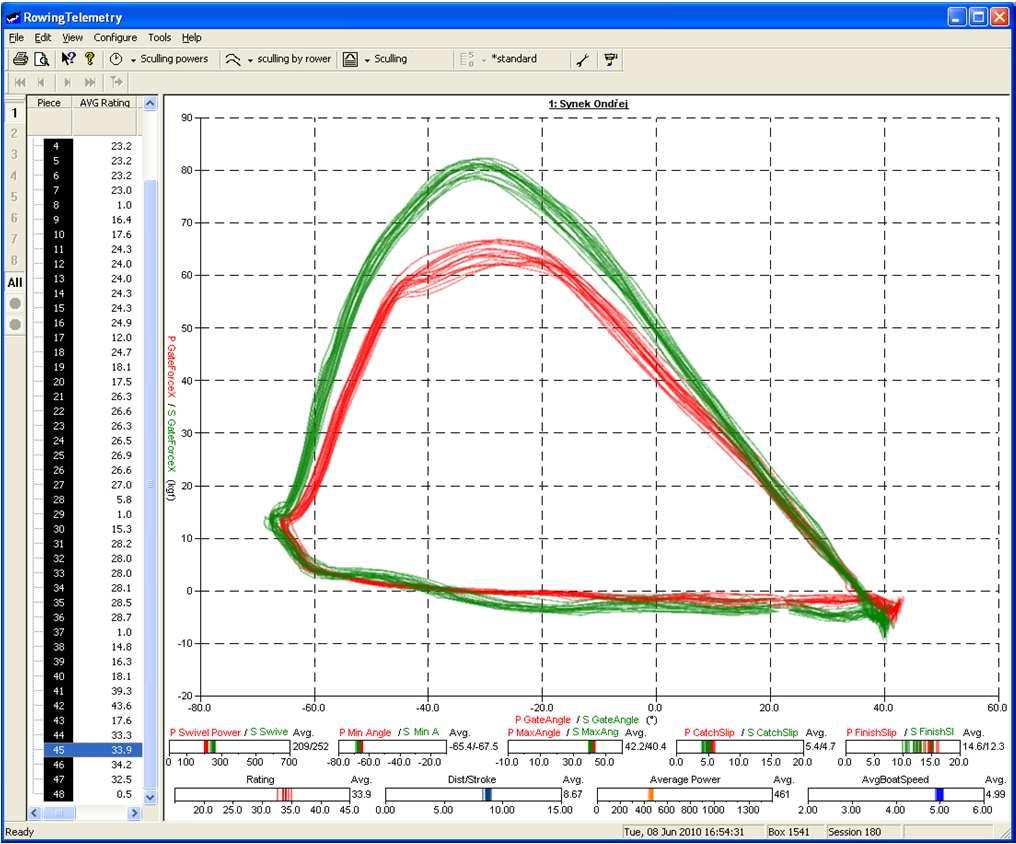Viewport: 1016px width, 844px height.
Task: Click the scale icon beside *standard
Action: (x=467, y=59)
